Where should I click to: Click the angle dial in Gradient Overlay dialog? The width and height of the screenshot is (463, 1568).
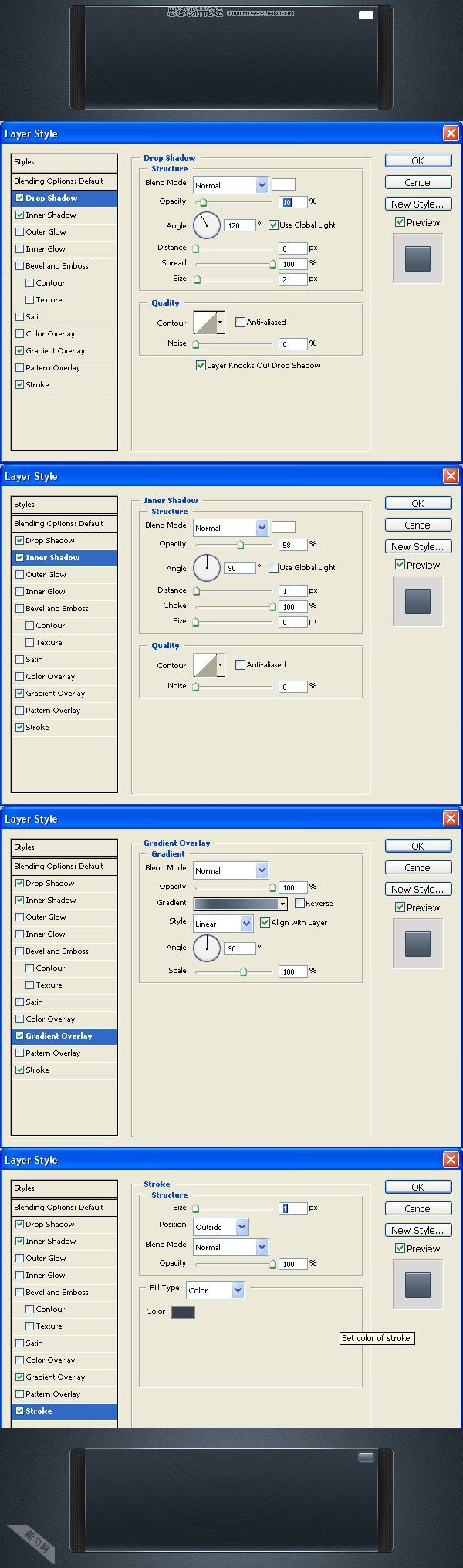[207, 948]
